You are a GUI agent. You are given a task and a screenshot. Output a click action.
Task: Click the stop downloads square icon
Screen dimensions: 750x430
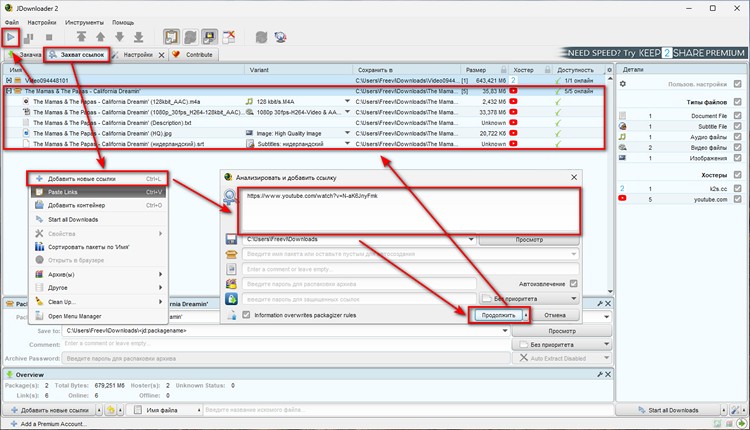[x=49, y=37]
